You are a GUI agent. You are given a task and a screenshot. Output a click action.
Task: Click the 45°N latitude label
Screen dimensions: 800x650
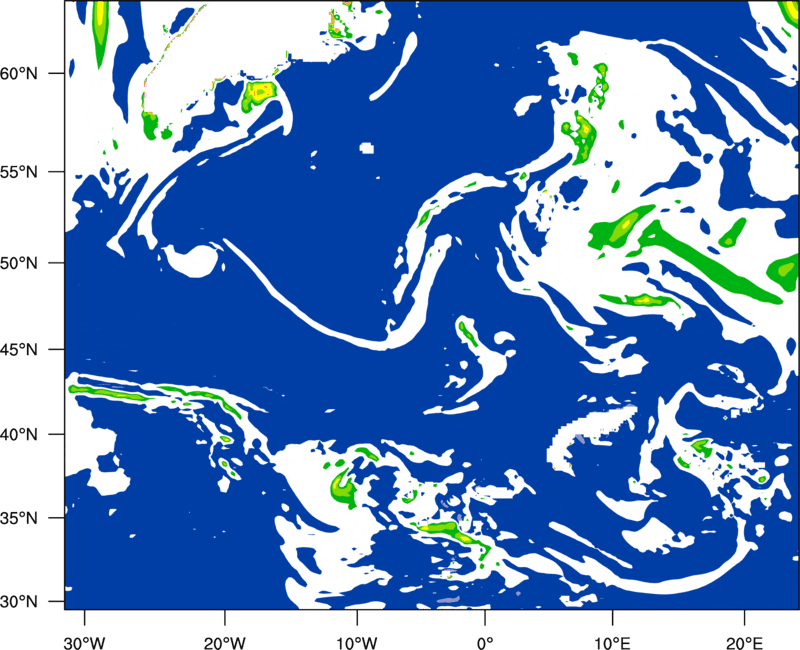pos(19,349)
